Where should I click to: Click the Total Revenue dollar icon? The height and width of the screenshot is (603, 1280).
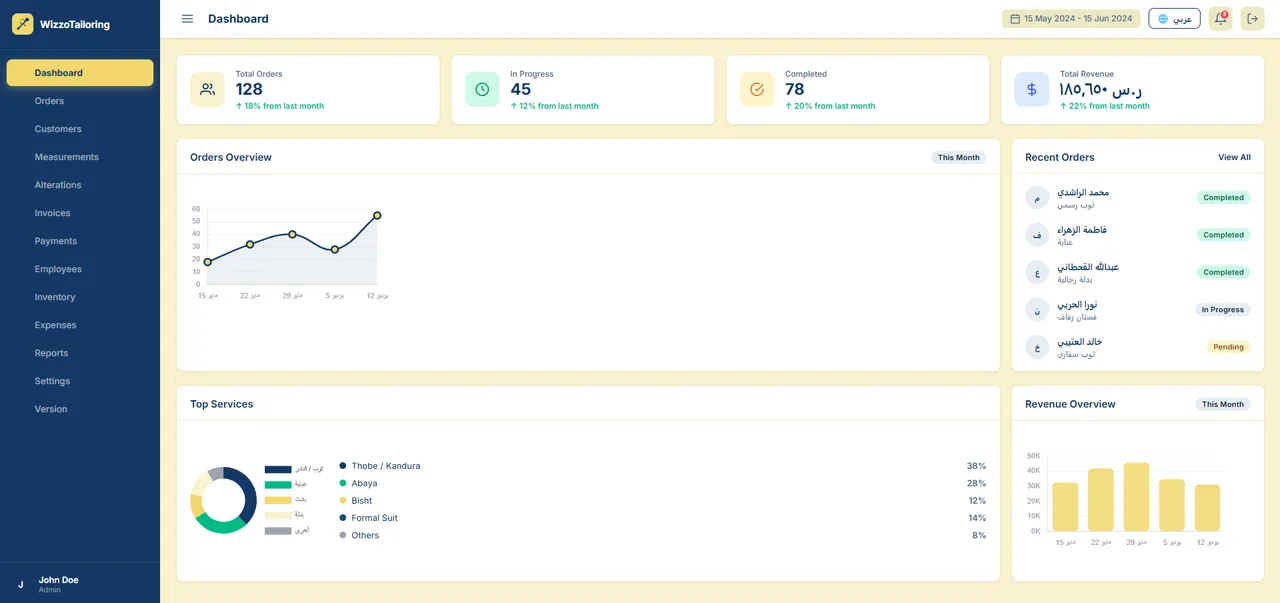(x=1031, y=89)
